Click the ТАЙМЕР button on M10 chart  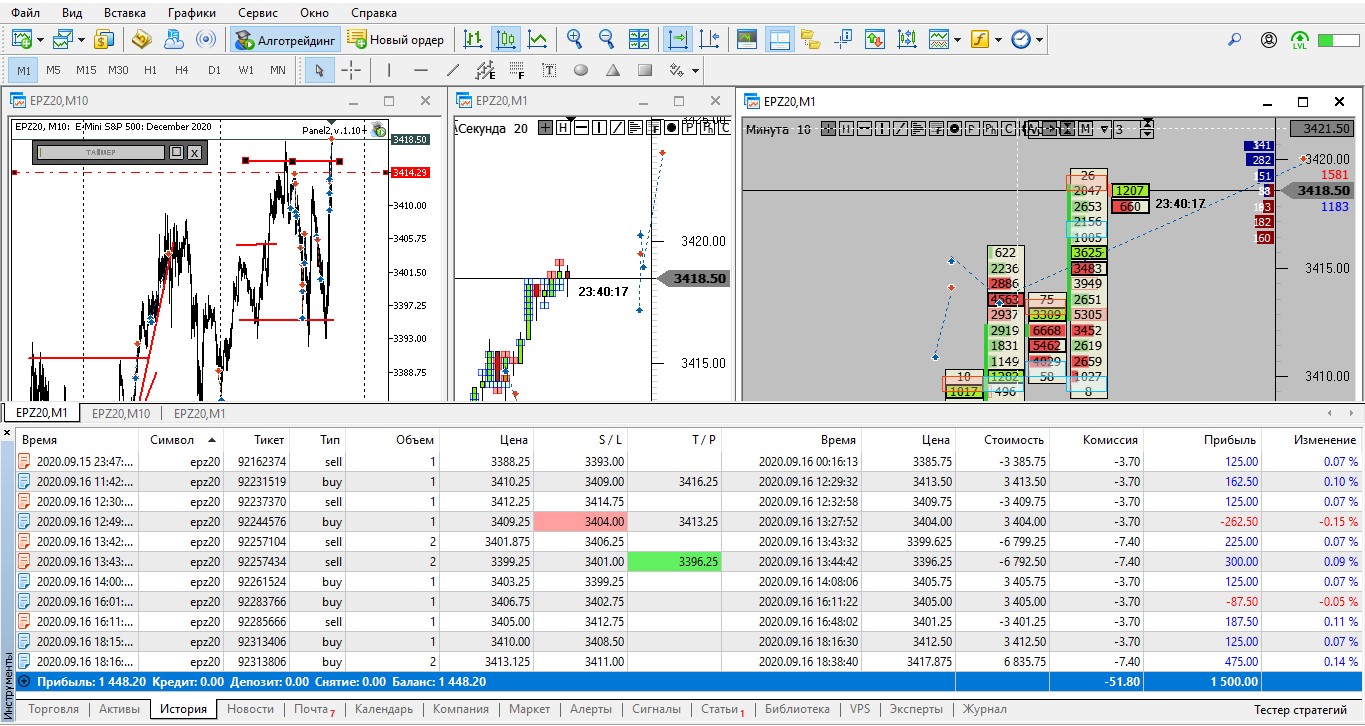point(101,152)
